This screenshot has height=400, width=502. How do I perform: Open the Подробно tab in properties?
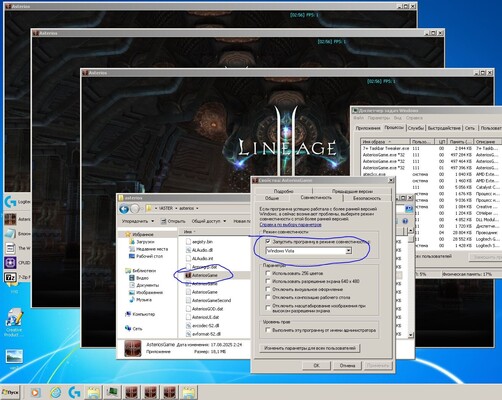[283, 191]
